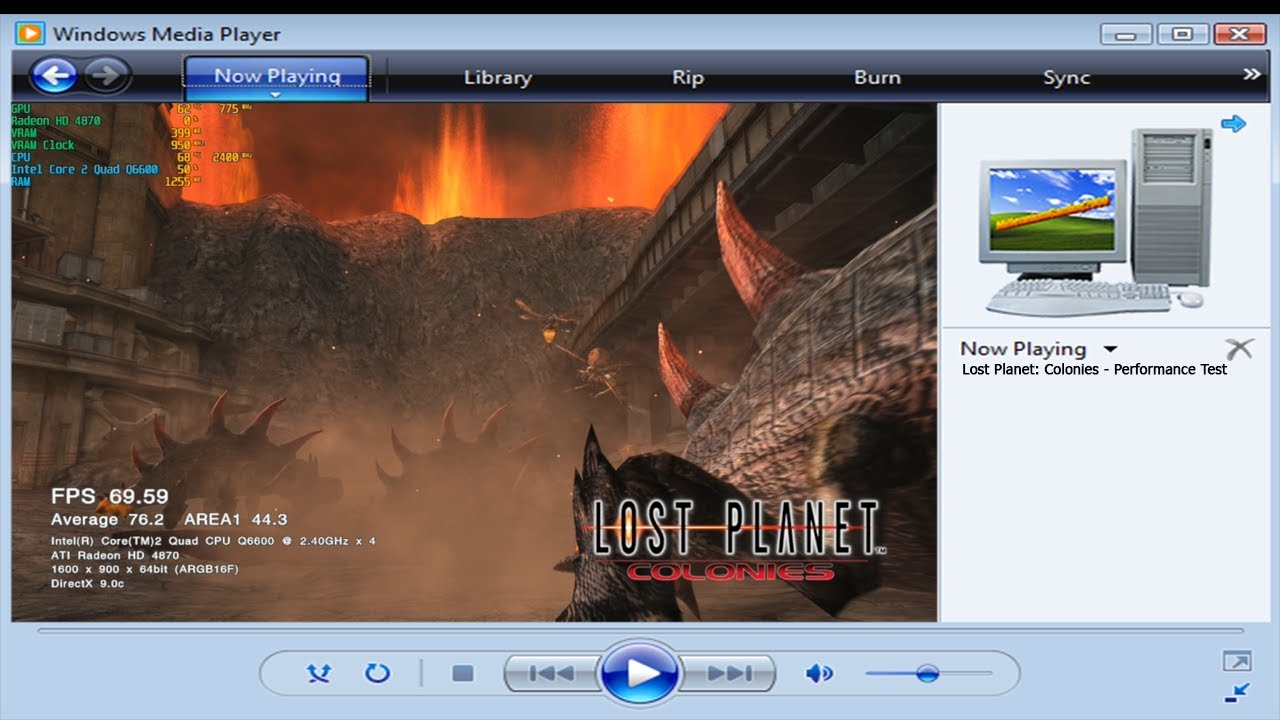Click the seek bar track
The height and width of the screenshot is (720, 1280).
(x=640, y=631)
